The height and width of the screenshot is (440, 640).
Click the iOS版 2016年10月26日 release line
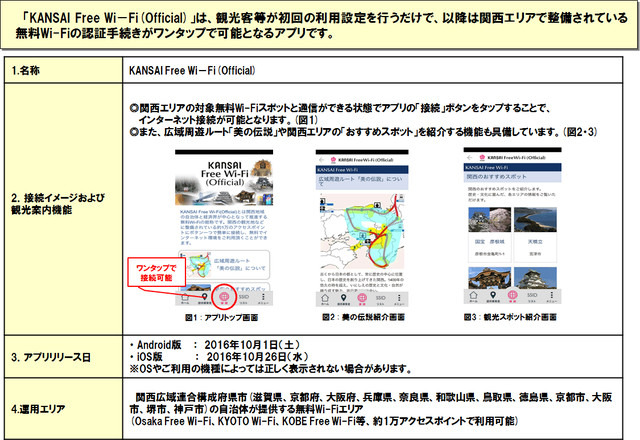coord(219,357)
